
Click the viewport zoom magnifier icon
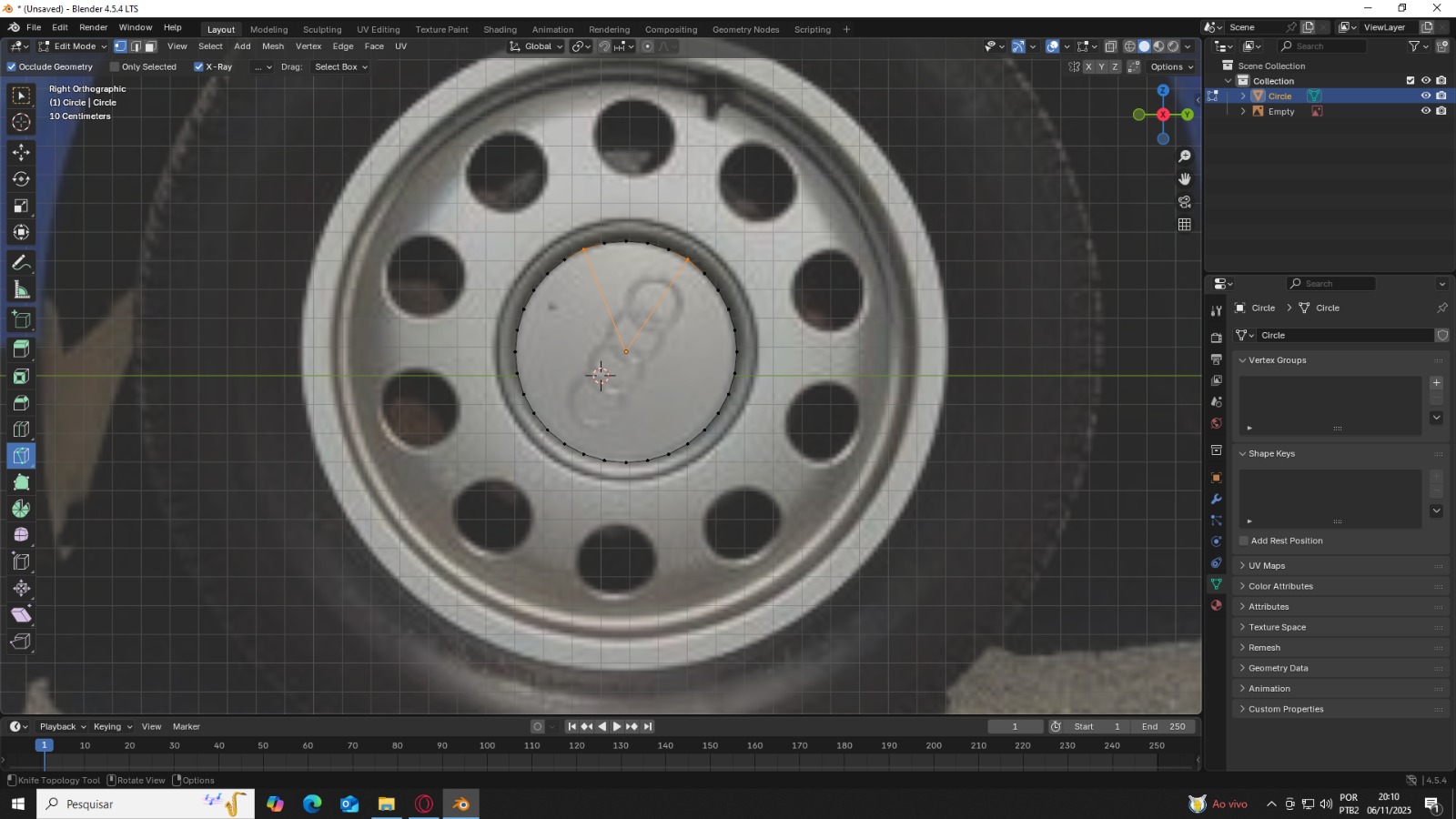coord(1185,157)
